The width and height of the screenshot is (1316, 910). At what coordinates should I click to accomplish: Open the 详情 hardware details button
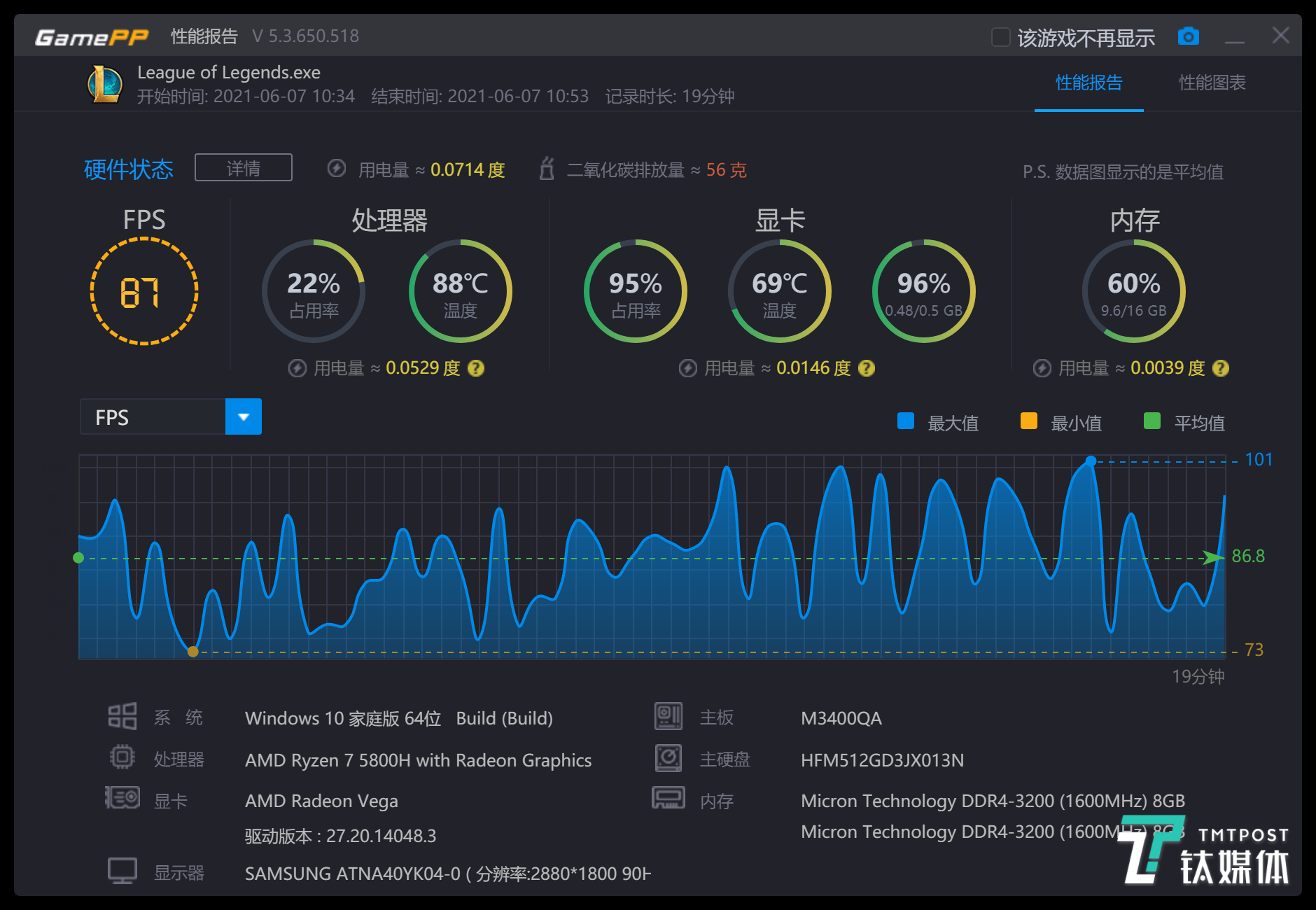click(x=243, y=167)
